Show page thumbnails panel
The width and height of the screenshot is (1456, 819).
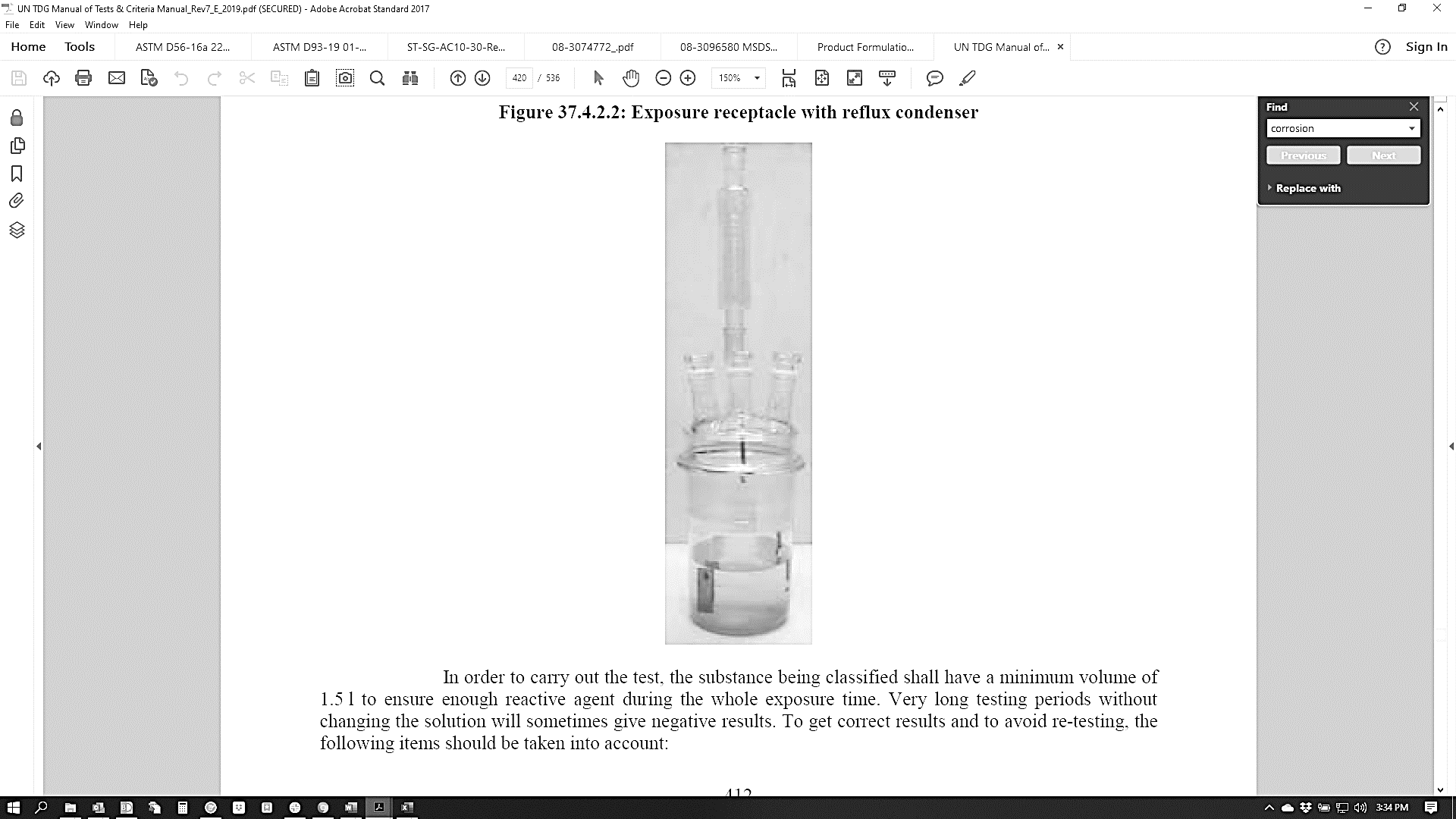pos(17,146)
